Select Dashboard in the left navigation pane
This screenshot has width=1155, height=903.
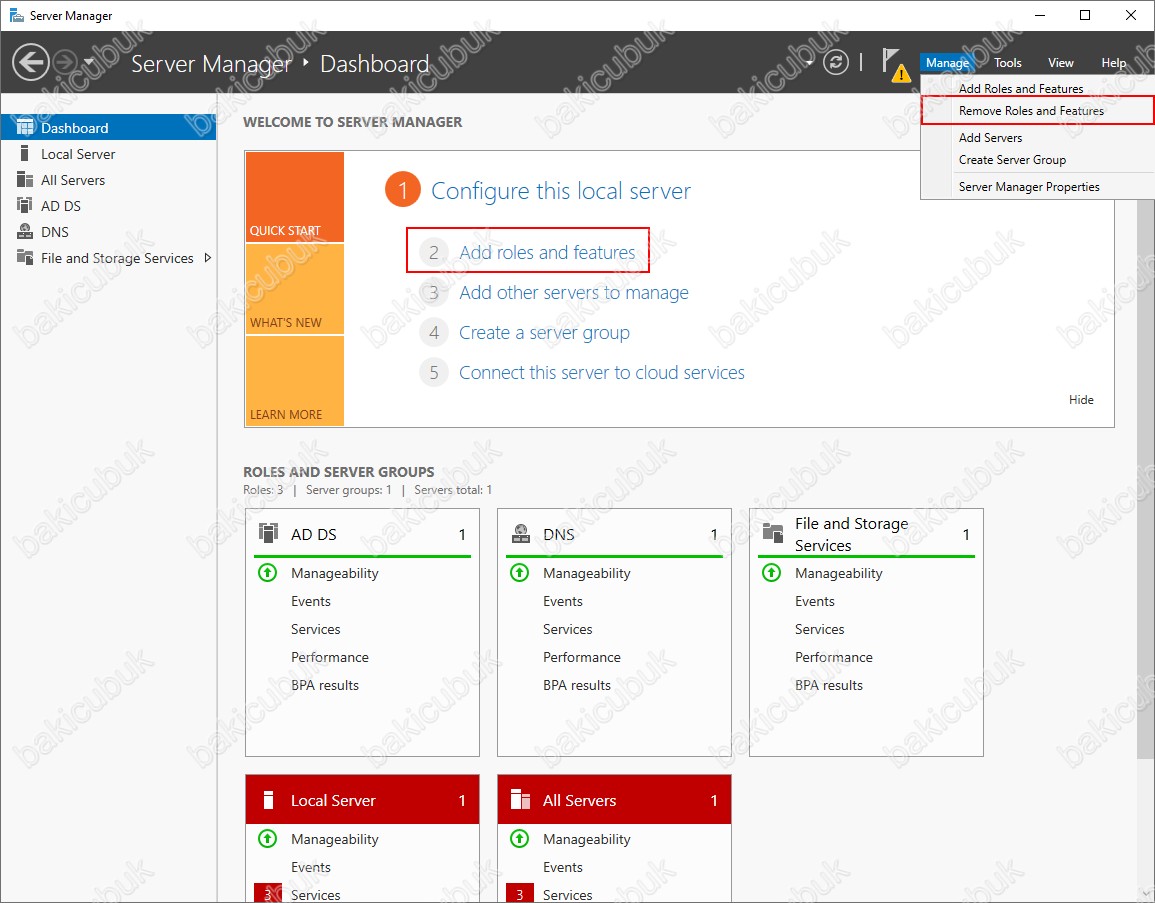click(108, 127)
